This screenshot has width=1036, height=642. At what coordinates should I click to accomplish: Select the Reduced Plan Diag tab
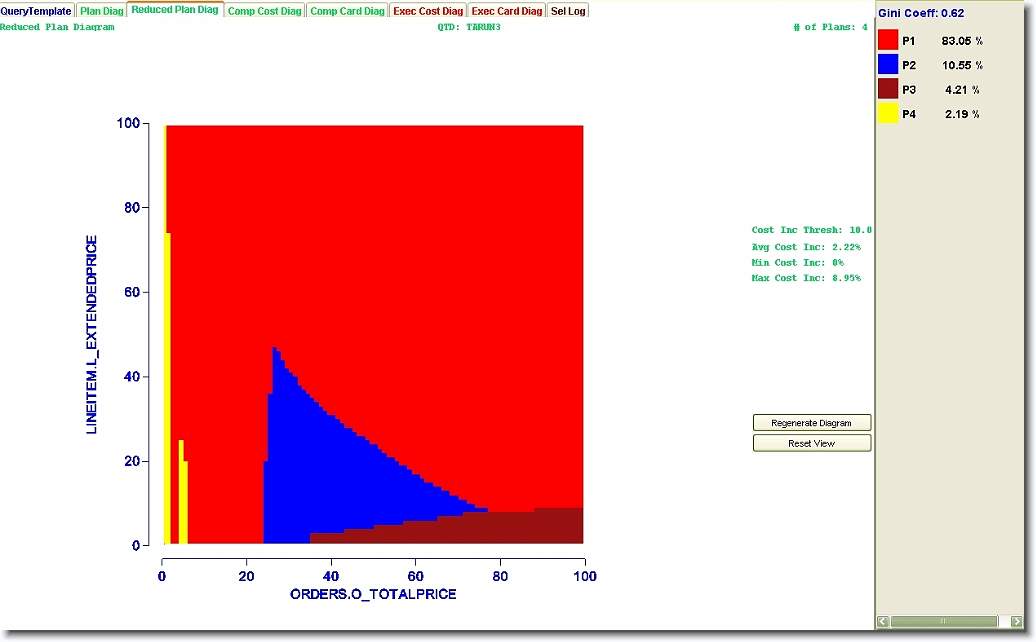(x=174, y=10)
